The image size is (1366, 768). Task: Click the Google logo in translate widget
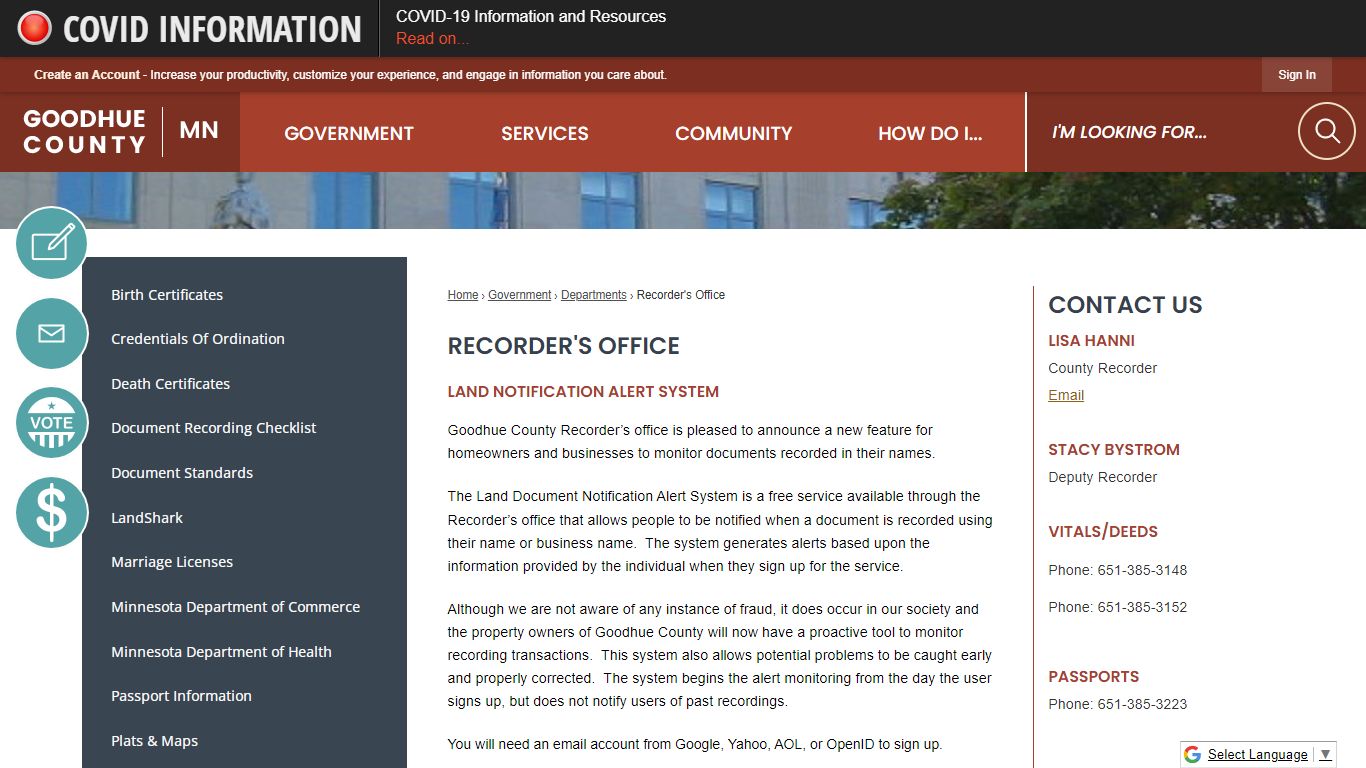(1192, 754)
